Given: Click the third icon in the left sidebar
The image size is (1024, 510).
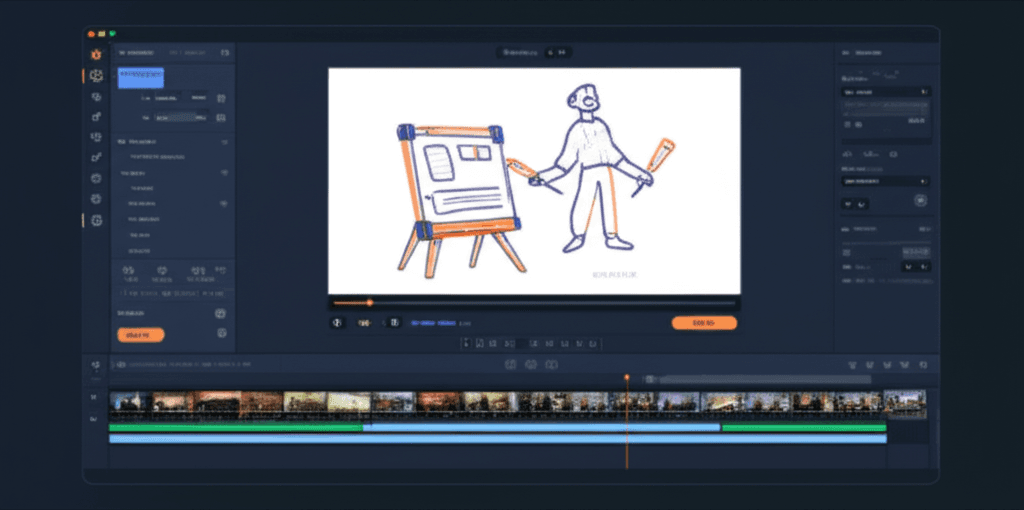Looking at the screenshot, I should pyautogui.click(x=97, y=97).
